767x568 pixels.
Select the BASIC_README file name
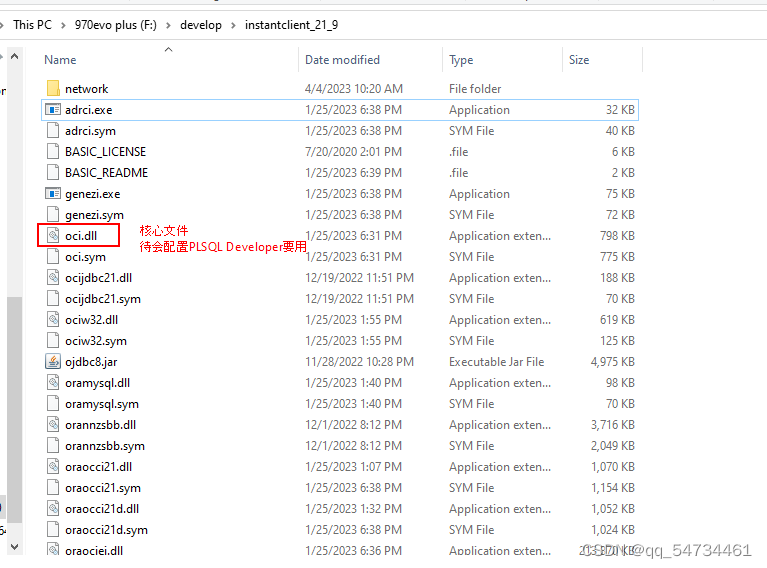click(107, 173)
